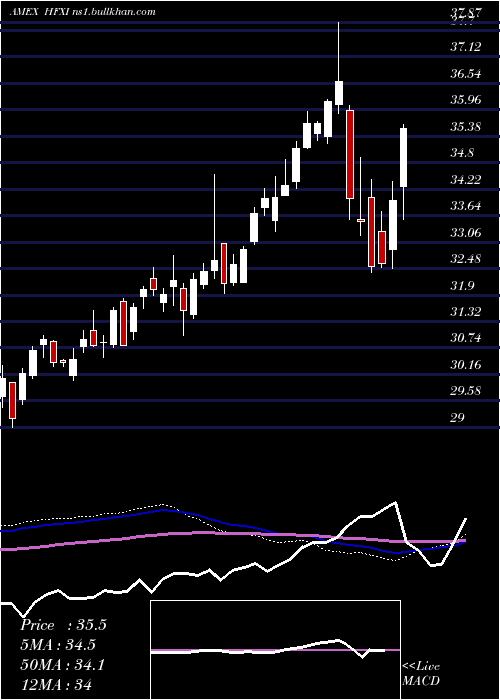This screenshot has width=500, height=700.
Task: Click the 31.9 price axis label
Action: click(x=462, y=285)
